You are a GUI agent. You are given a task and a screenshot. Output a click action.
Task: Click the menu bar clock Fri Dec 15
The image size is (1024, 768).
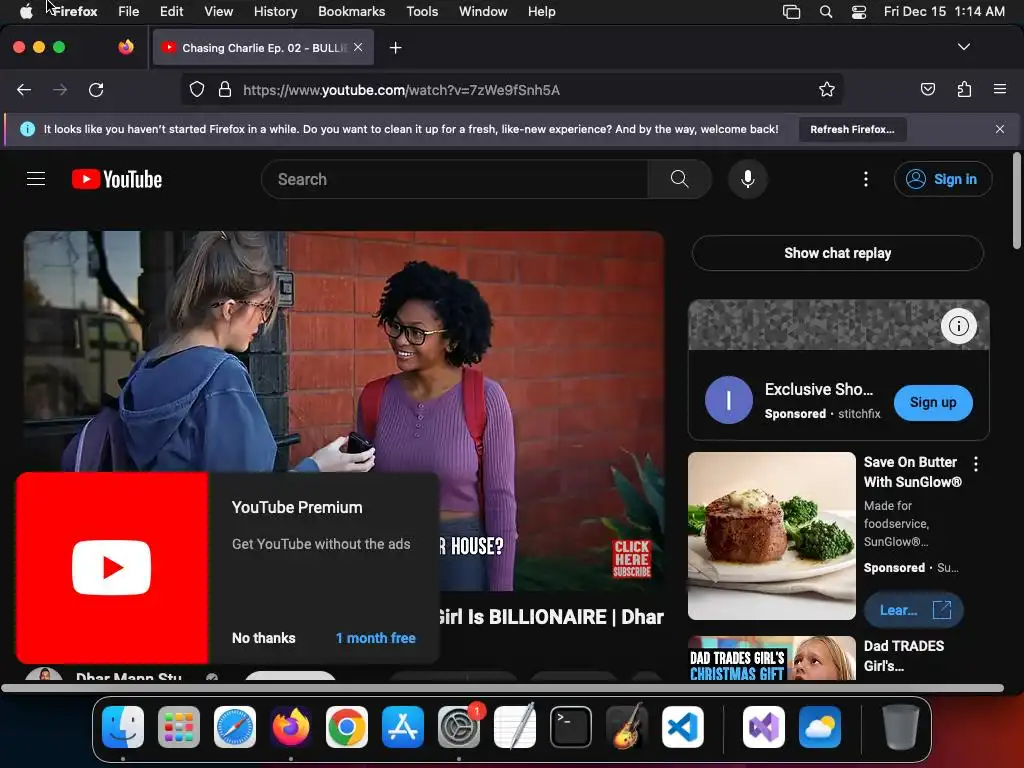[x=944, y=11]
